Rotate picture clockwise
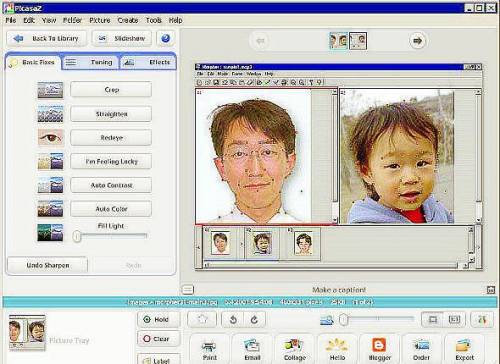Image resolution: width=500 pixels, height=364 pixels. point(255,320)
